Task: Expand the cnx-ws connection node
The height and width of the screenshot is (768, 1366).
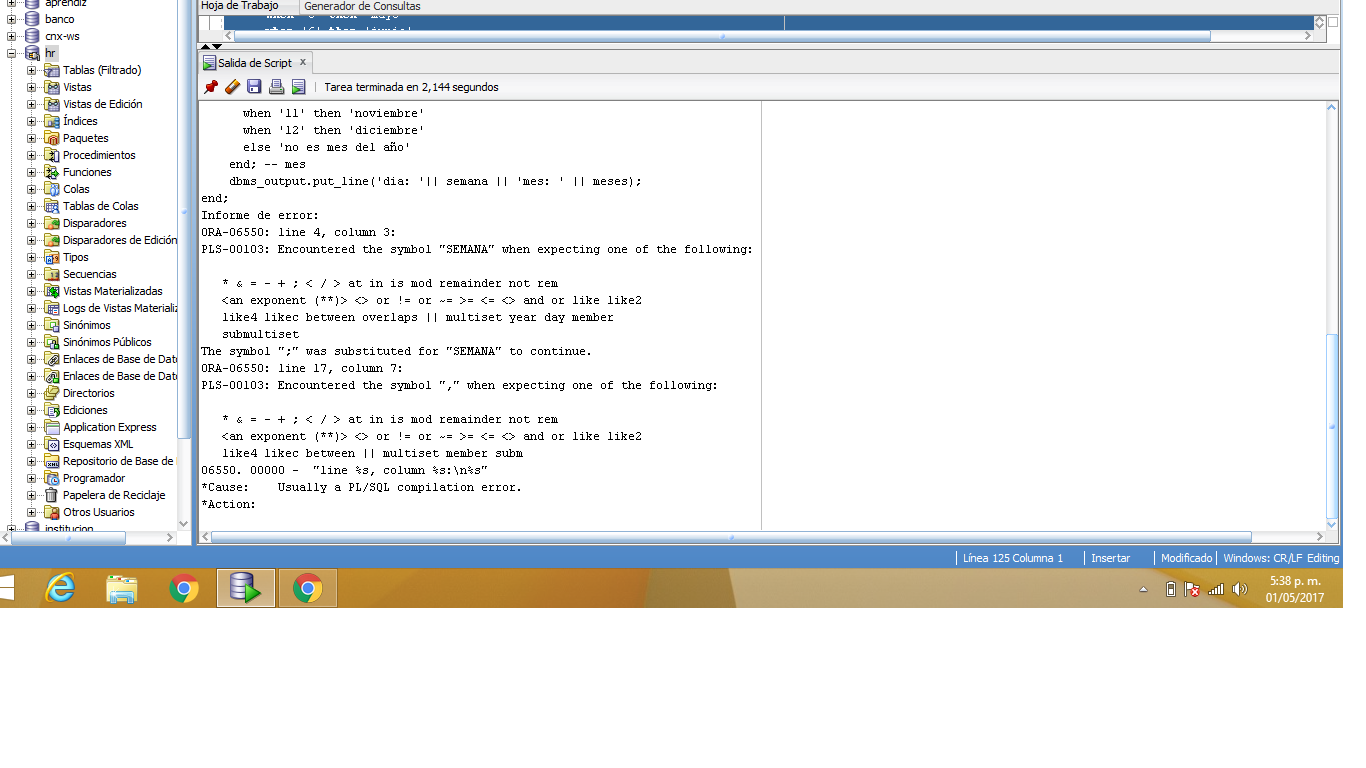Action: 13,36
